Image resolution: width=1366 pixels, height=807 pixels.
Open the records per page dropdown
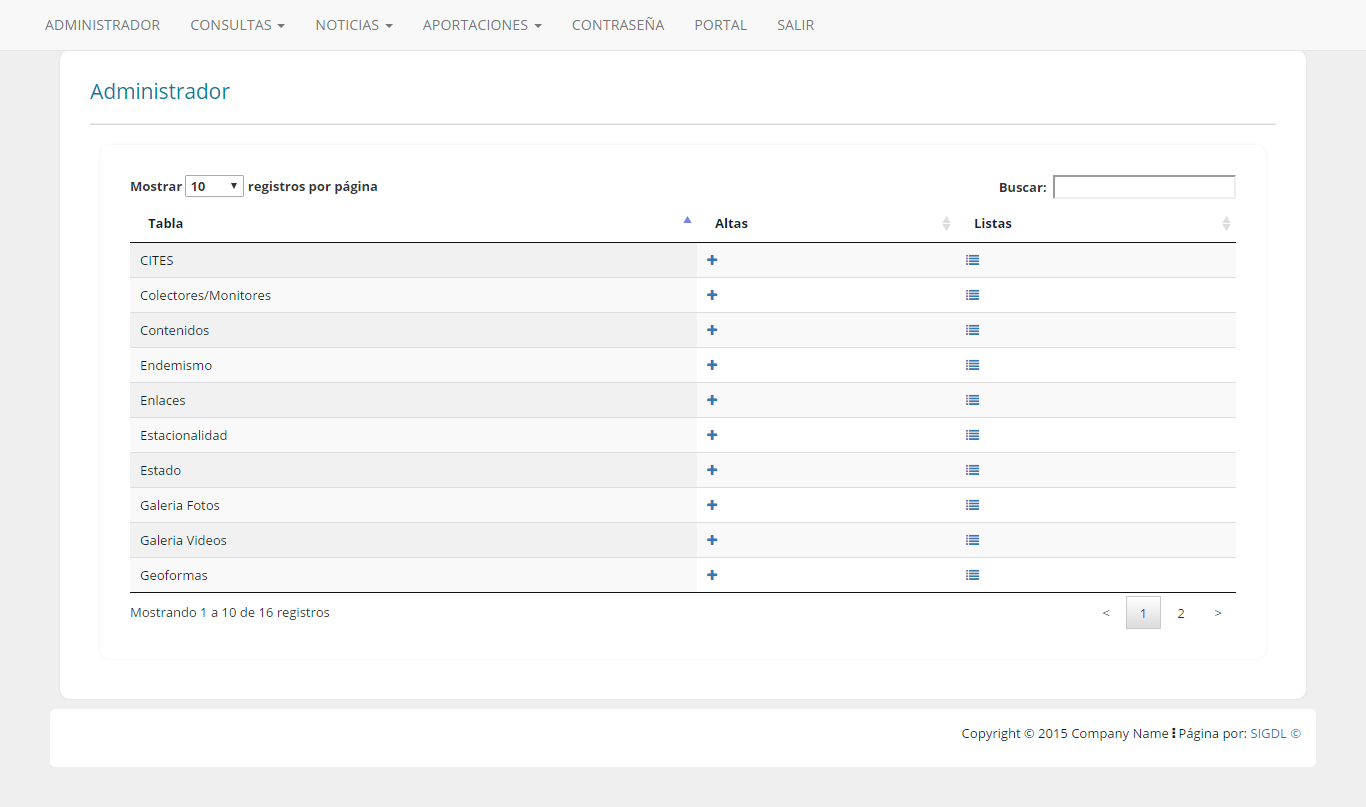click(x=214, y=186)
